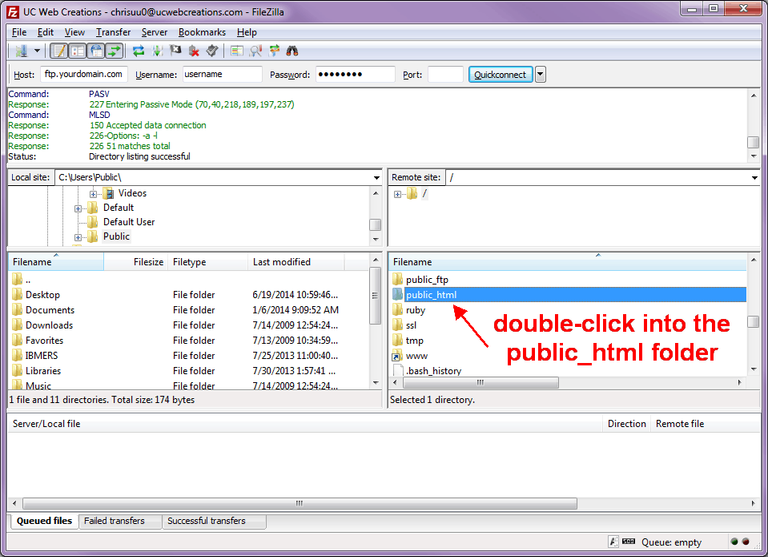Click the queue pane horizontal scrollbar
This screenshot has width=768, height=557.
(300, 503)
